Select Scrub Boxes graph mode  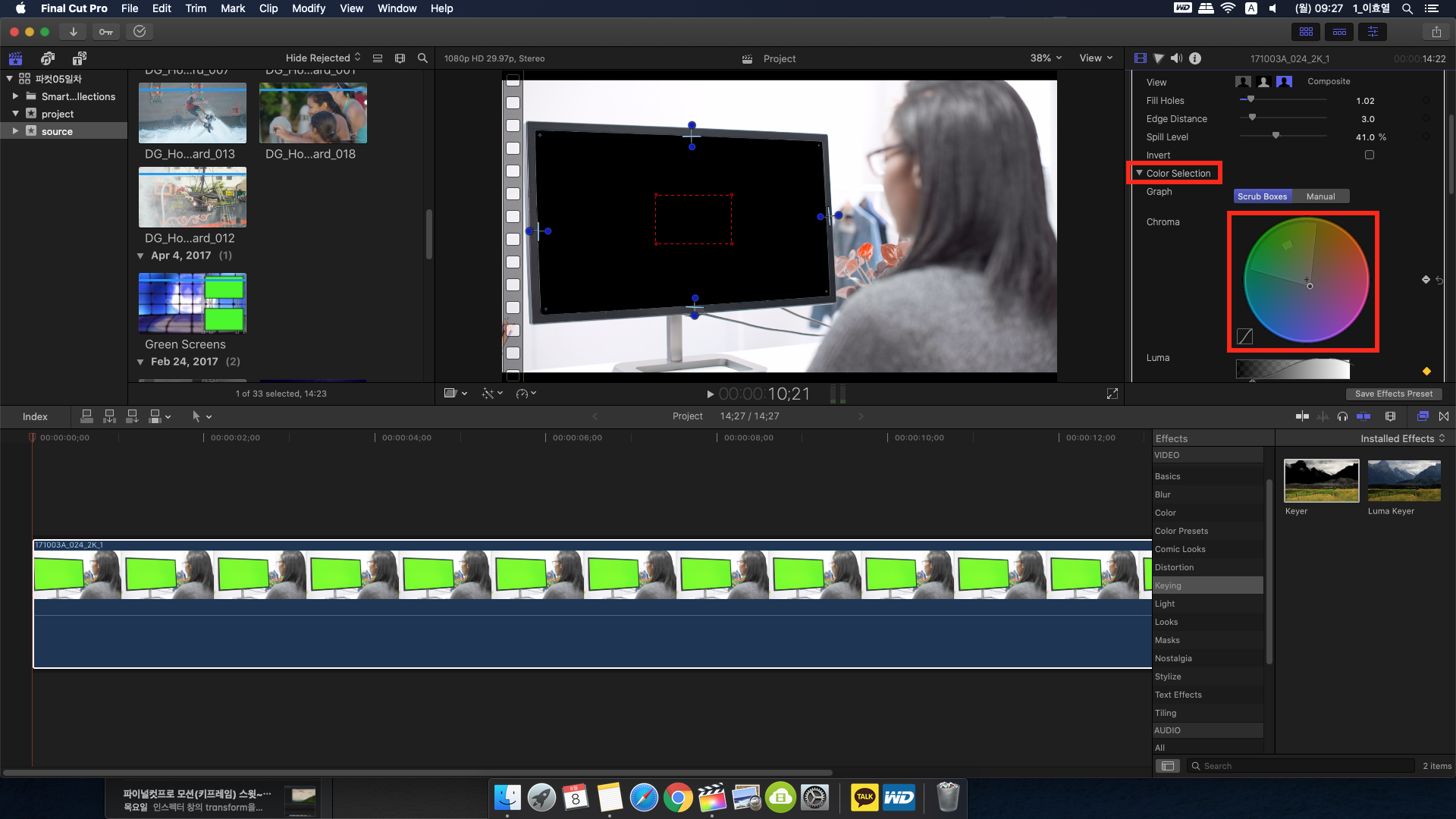pos(1263,196)
